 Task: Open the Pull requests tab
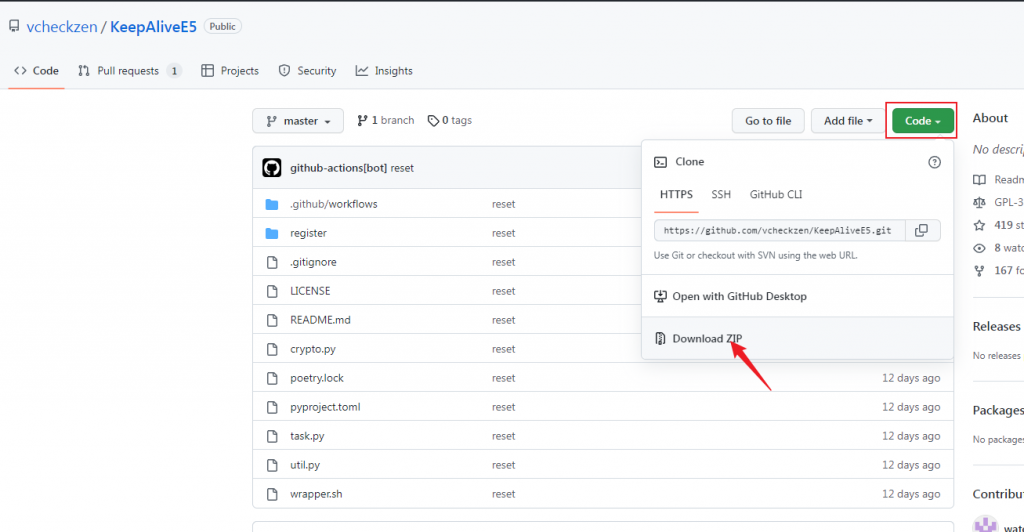tap(129, 71)
